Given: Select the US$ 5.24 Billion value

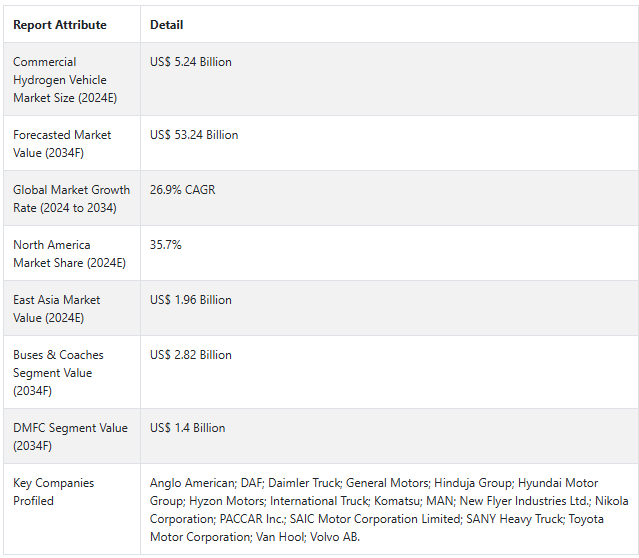Looking at the screenshot, I should (x=191, y=62).
